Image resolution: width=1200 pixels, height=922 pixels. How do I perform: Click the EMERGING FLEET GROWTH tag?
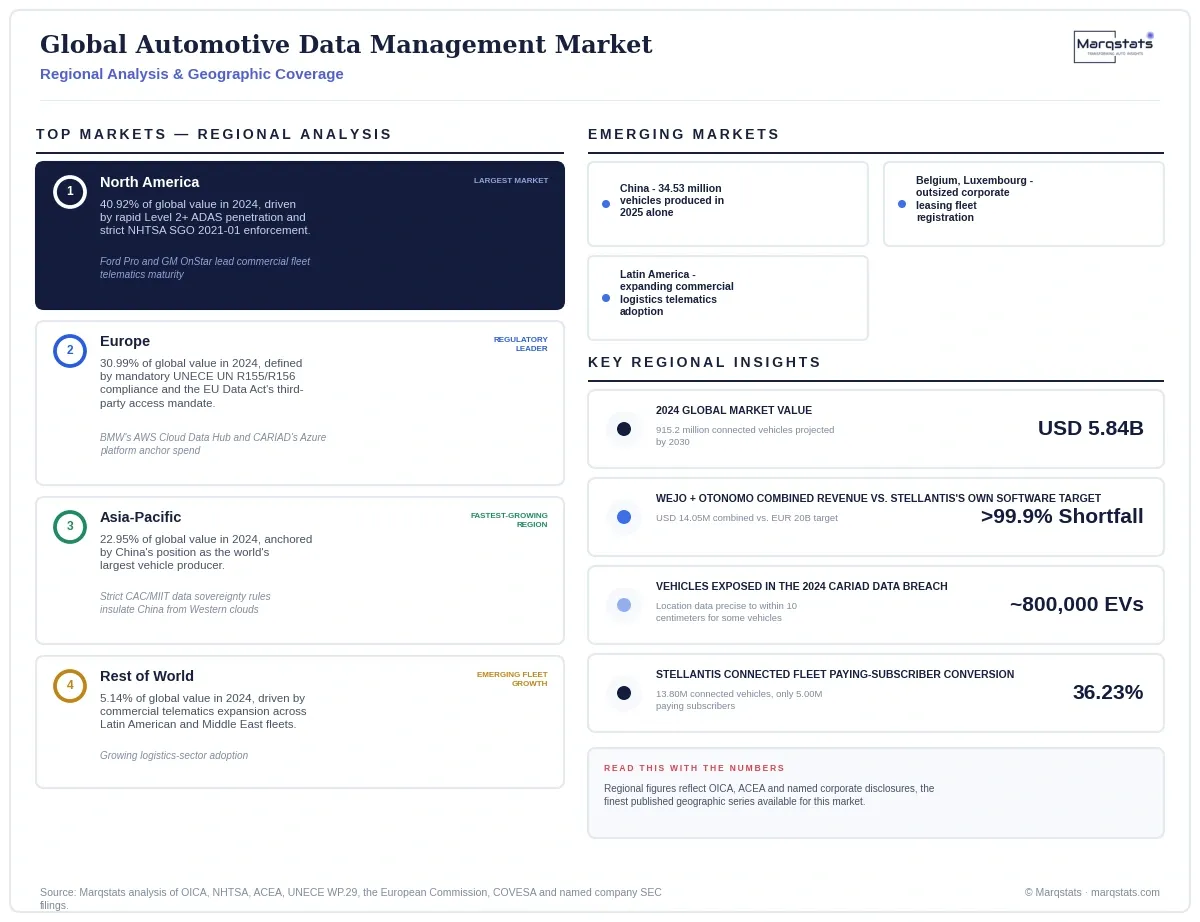[512, 679]
